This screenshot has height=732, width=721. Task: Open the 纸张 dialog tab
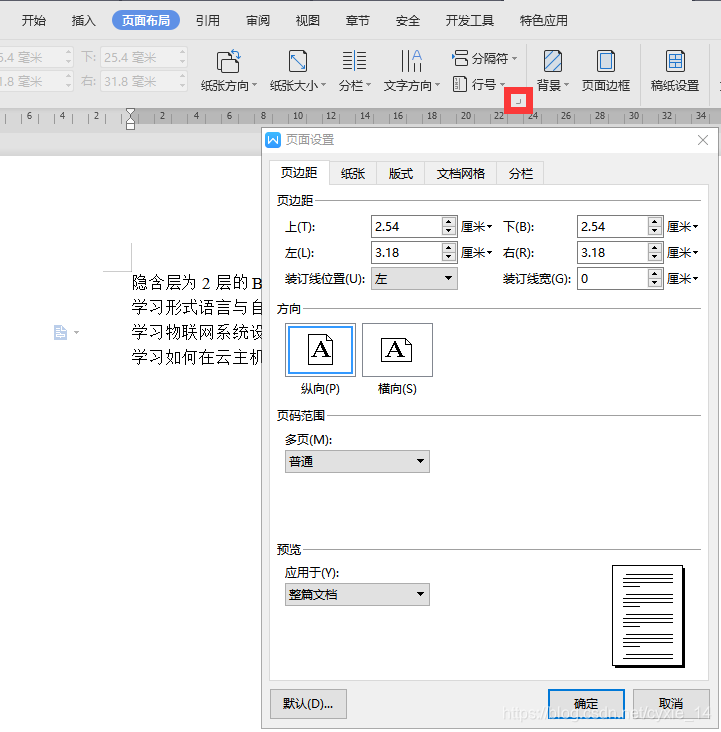(353, 174)
